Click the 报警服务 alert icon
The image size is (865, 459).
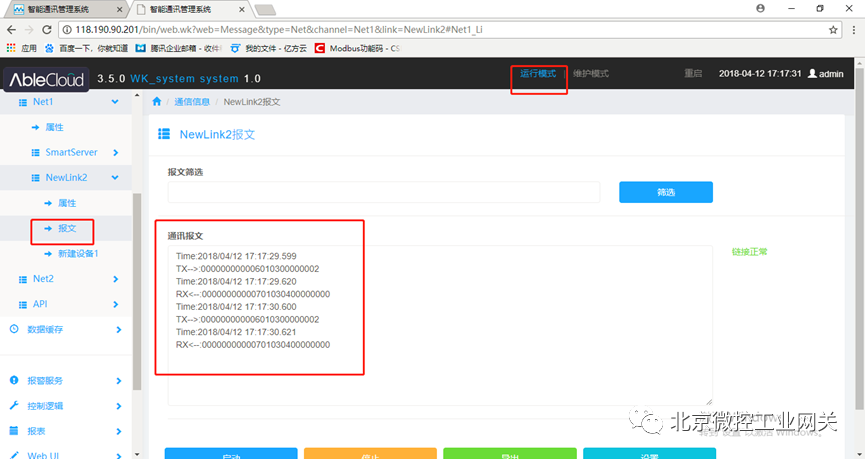tap(14, 380)
